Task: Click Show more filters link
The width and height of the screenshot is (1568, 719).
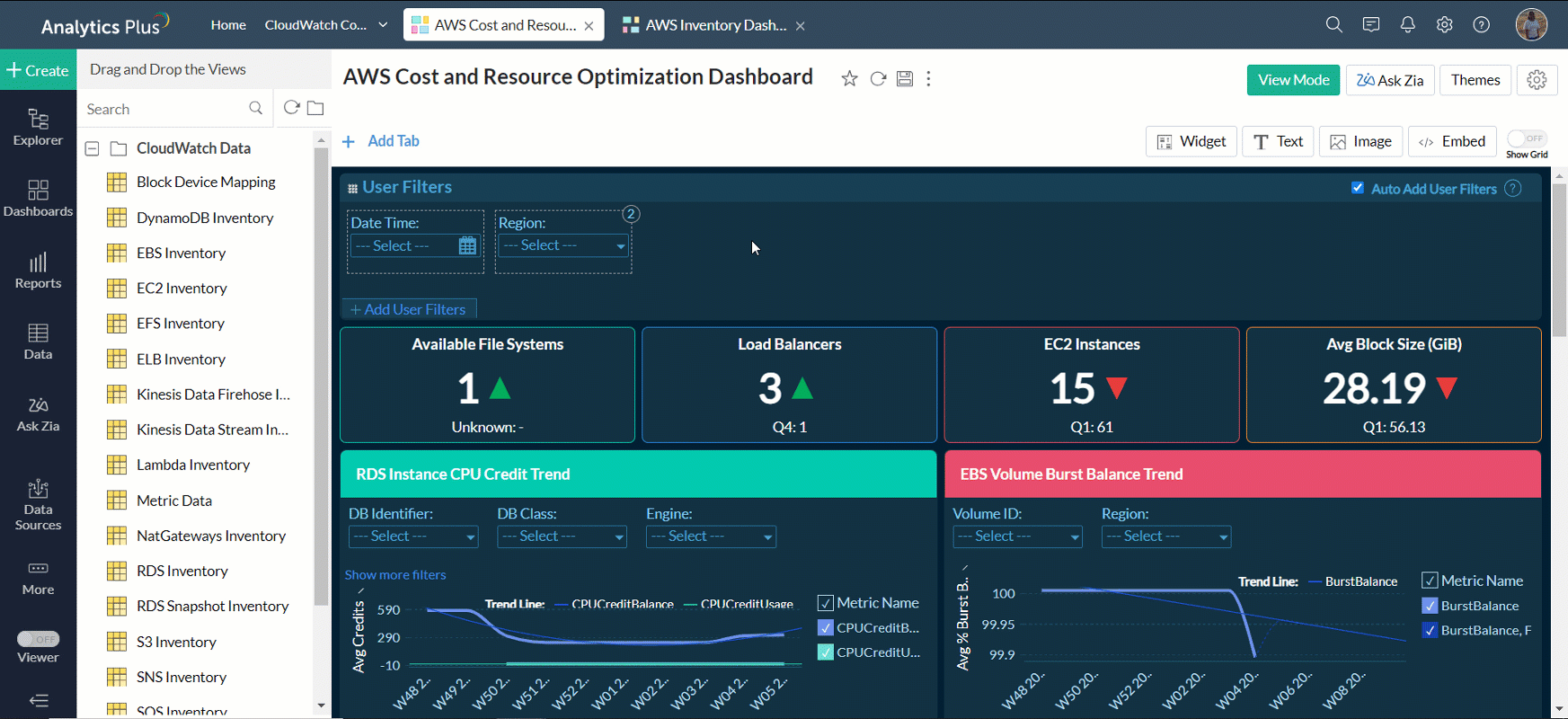Action: coord(395,575)
